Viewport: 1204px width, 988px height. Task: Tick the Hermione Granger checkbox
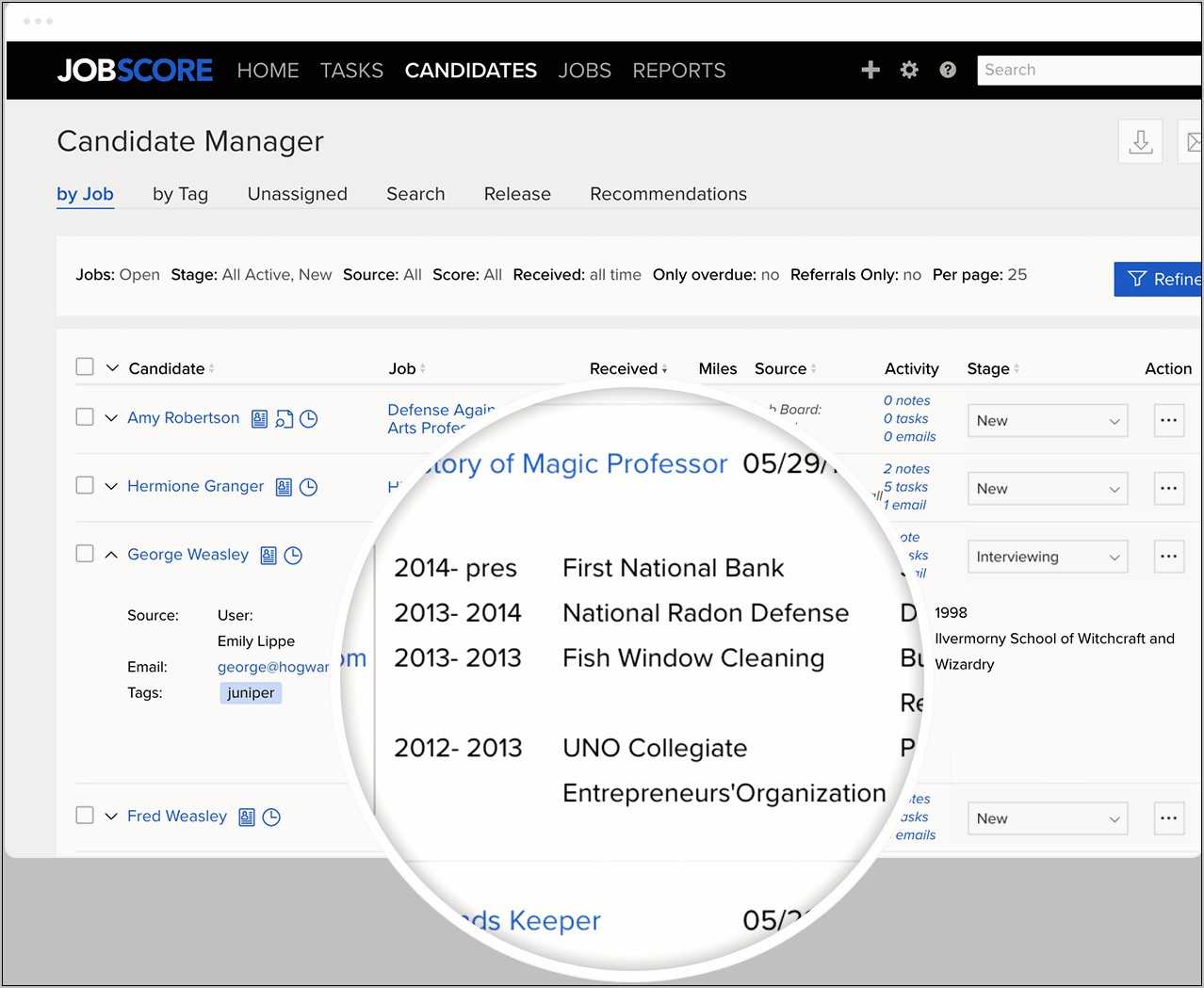85,485
